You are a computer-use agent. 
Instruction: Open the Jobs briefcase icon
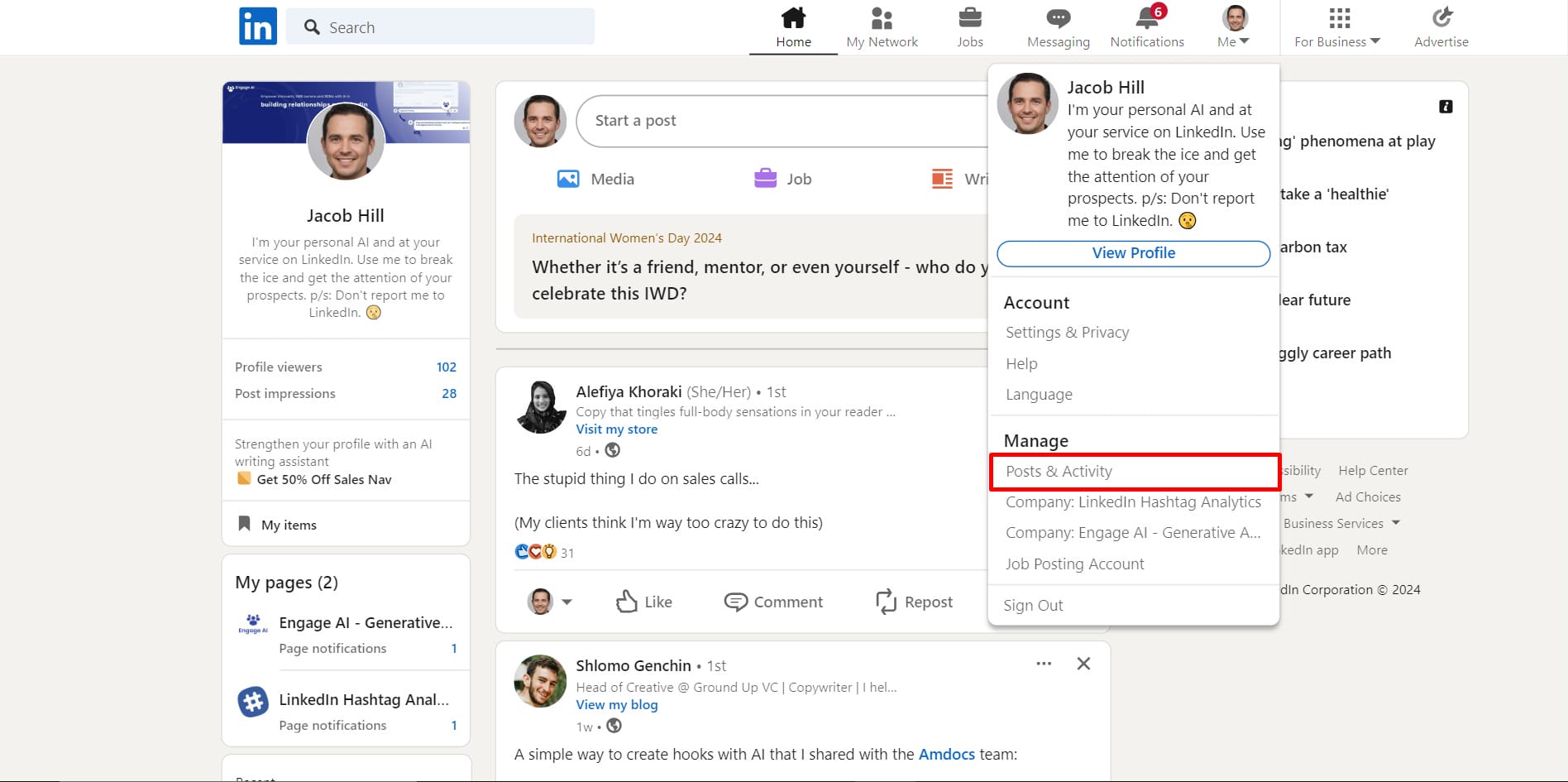969,17
